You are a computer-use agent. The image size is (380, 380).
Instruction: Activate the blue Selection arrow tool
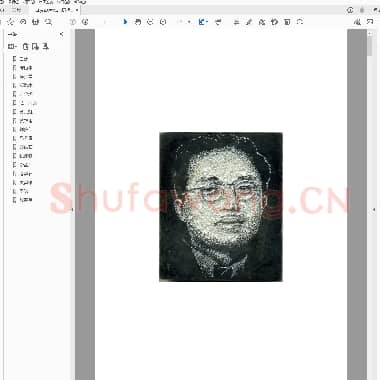[125, 22]
